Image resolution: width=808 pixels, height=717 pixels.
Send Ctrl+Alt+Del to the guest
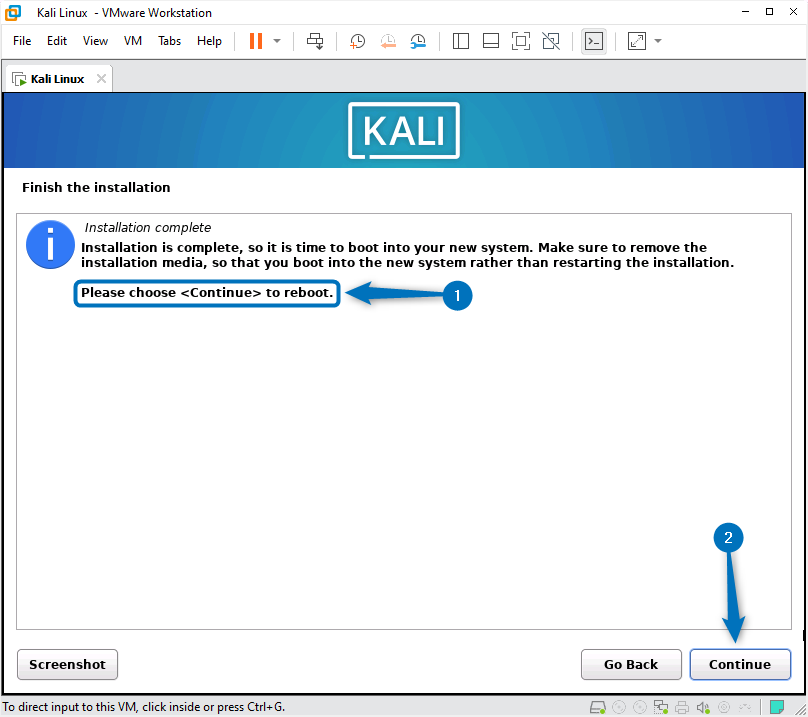tap(314, 41)
